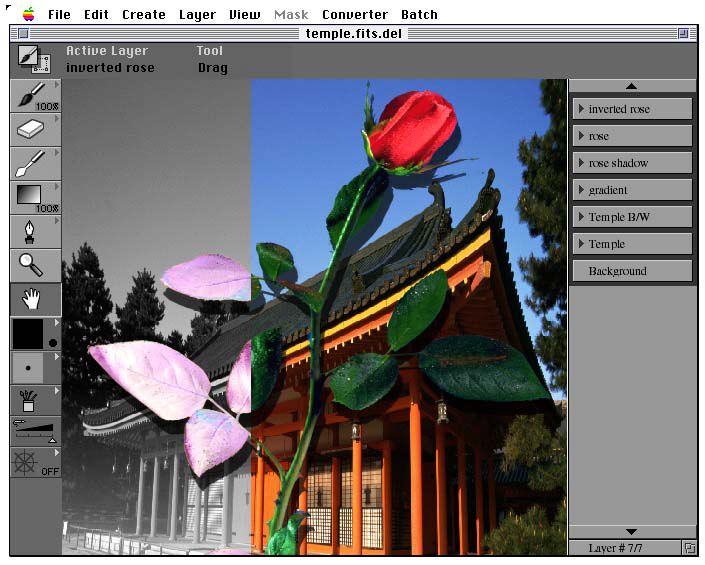Open the Apple menu
The height and width of the screenshot is (565, 705).
pyautogui.click(x=28, y=14)
